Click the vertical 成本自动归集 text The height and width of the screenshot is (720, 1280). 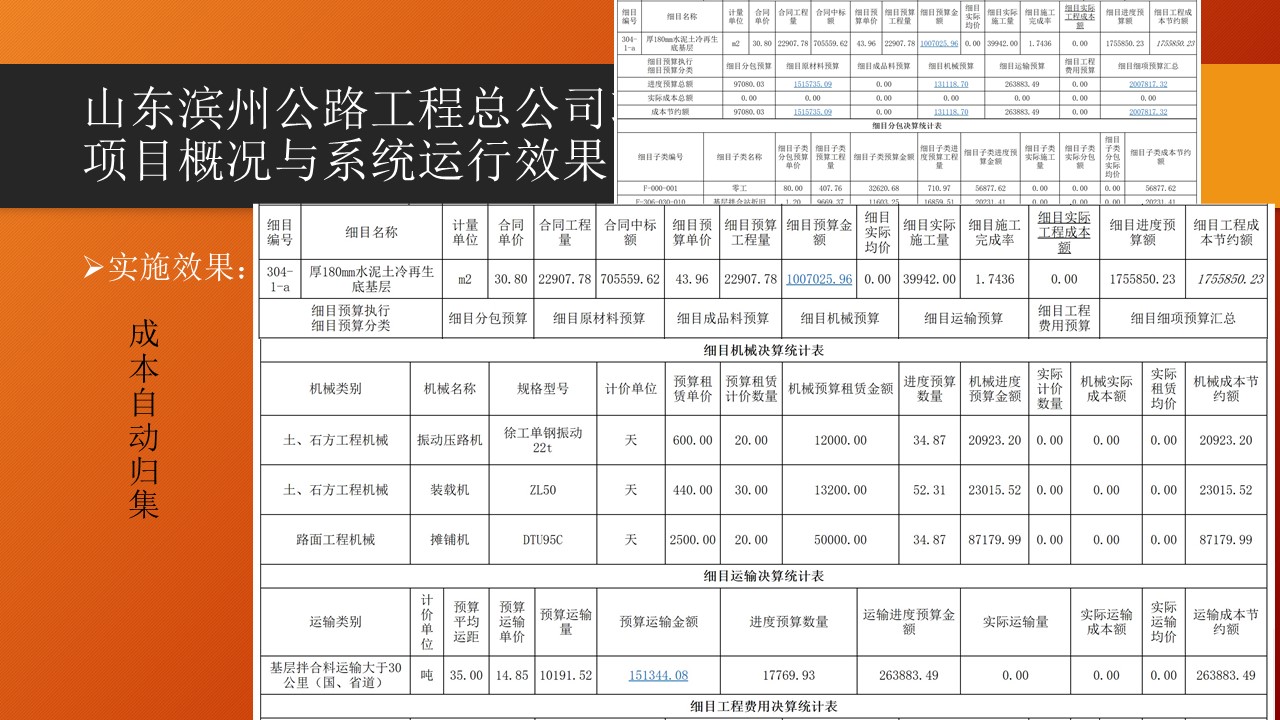coord(143,419)
